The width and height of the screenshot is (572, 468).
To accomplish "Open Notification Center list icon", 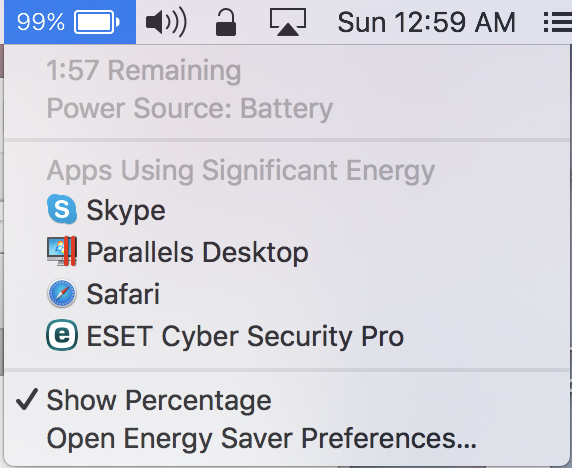I will [557, 22].
